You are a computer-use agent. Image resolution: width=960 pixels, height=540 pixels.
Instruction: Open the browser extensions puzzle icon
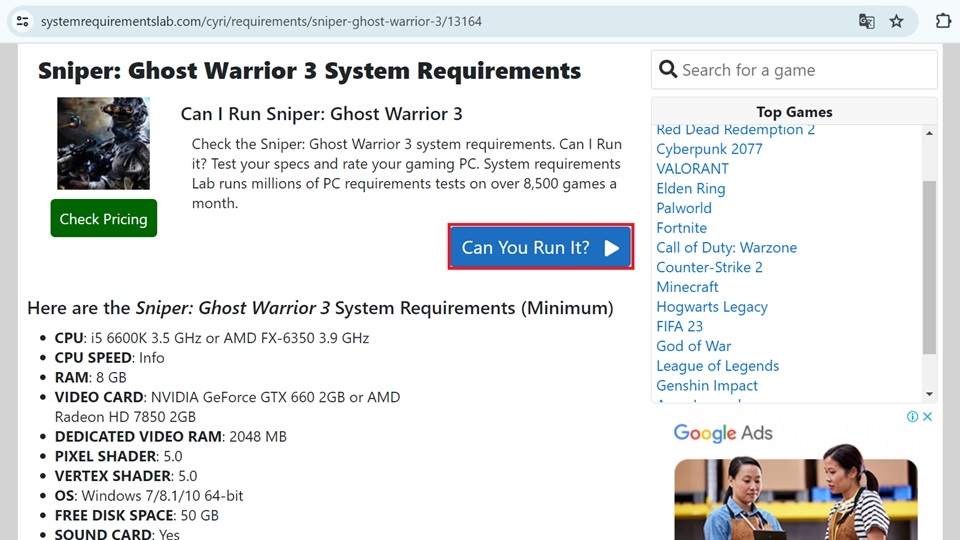(x=943, y=21)
